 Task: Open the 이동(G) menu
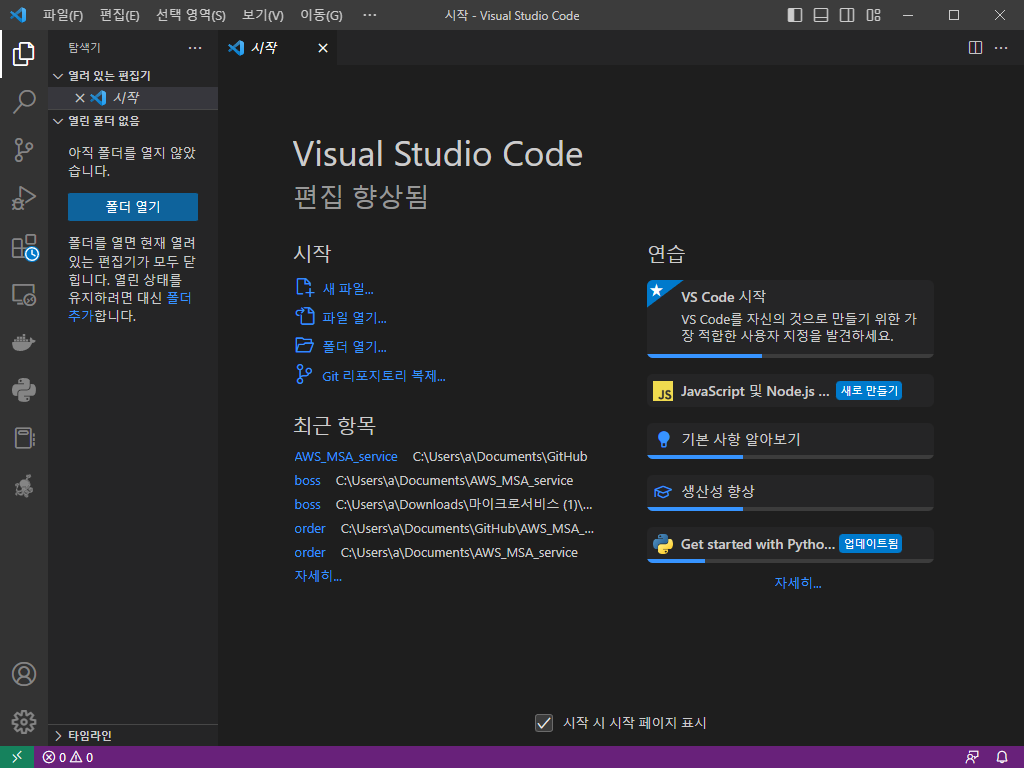tap(321, 15)
